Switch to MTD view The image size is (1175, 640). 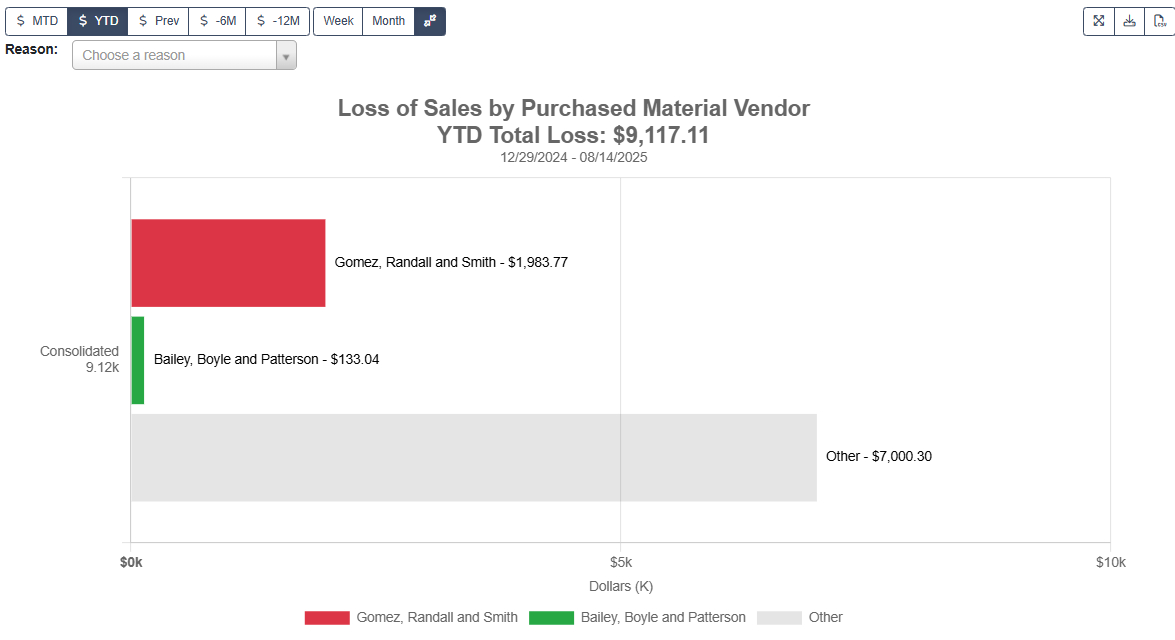(x=36, y=20)
